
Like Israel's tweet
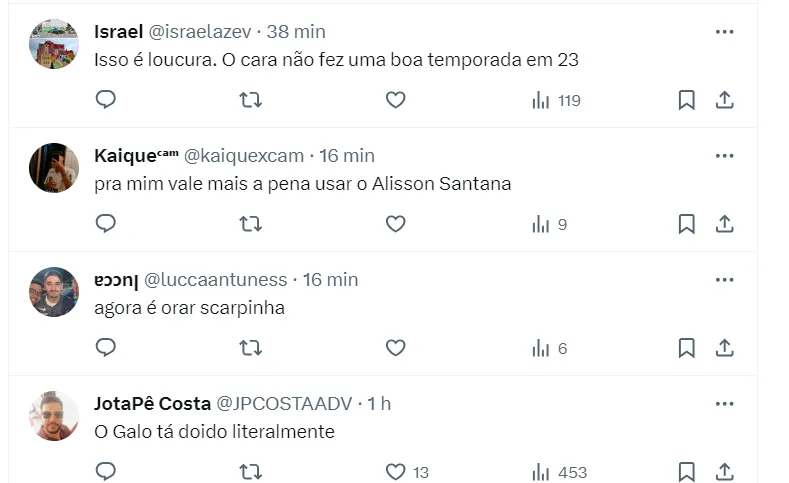point(395,100)
